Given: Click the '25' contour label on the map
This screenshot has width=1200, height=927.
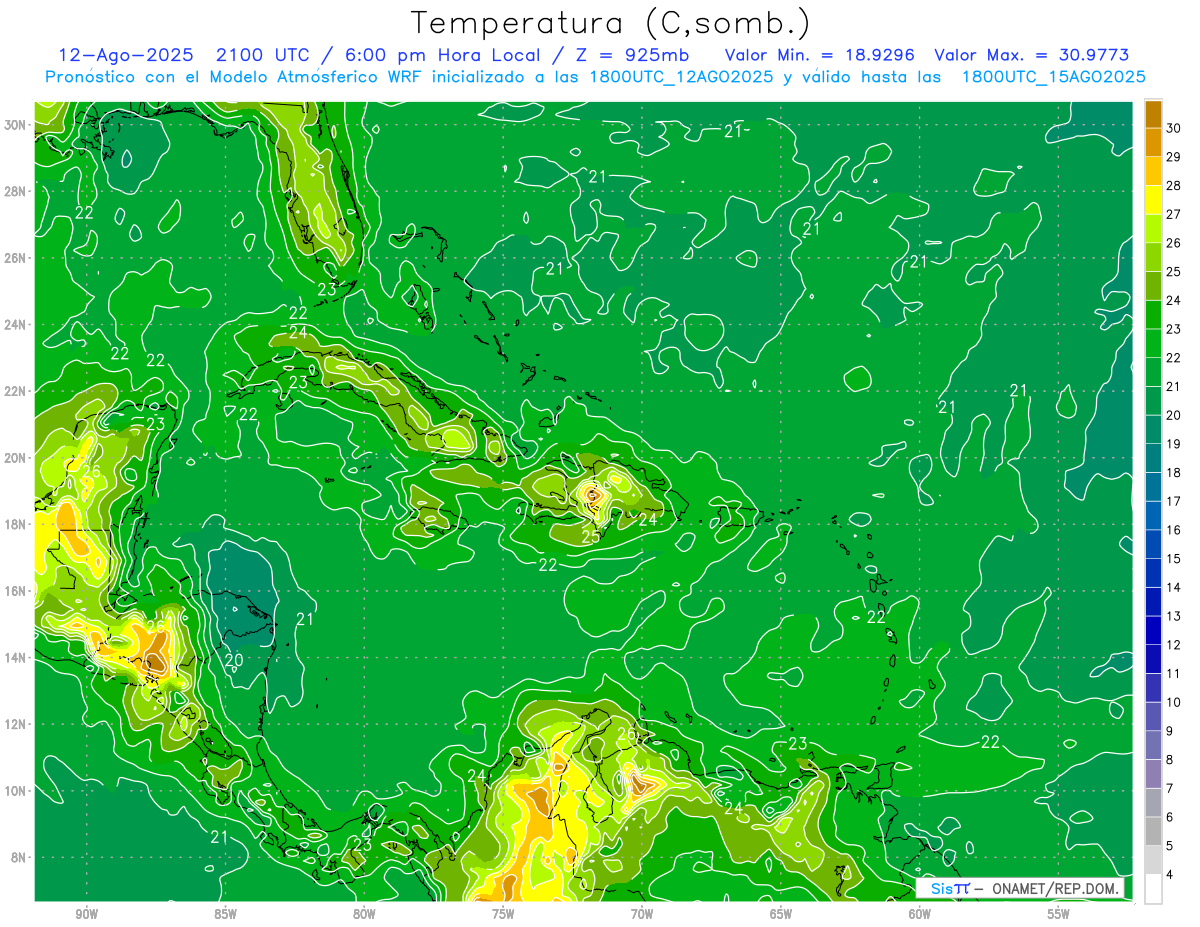Looking at the screenshot, I should click(x=591, y=537).
